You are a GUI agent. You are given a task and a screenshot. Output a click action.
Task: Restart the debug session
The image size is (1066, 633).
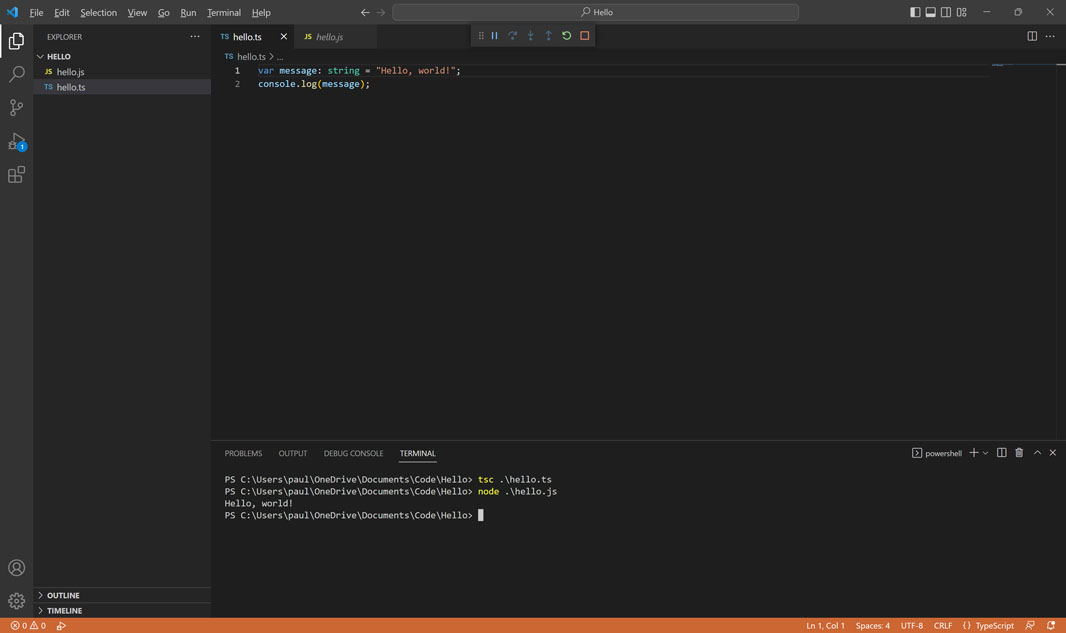[566, 36]
